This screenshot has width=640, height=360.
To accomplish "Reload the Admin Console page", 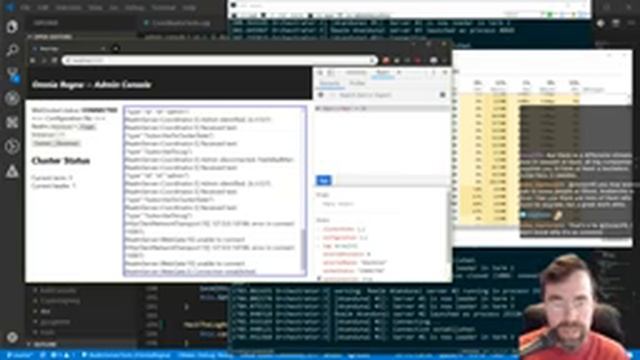I will click(x=54, y=60).
